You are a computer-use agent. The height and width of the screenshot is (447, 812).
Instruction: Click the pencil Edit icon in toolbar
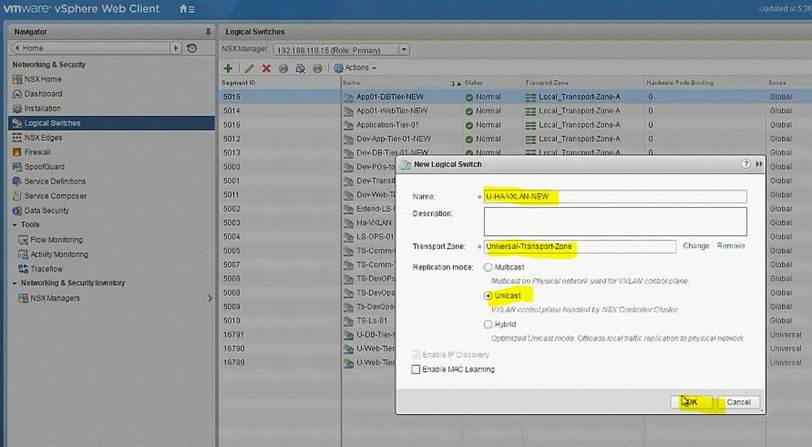coord(247,68)
